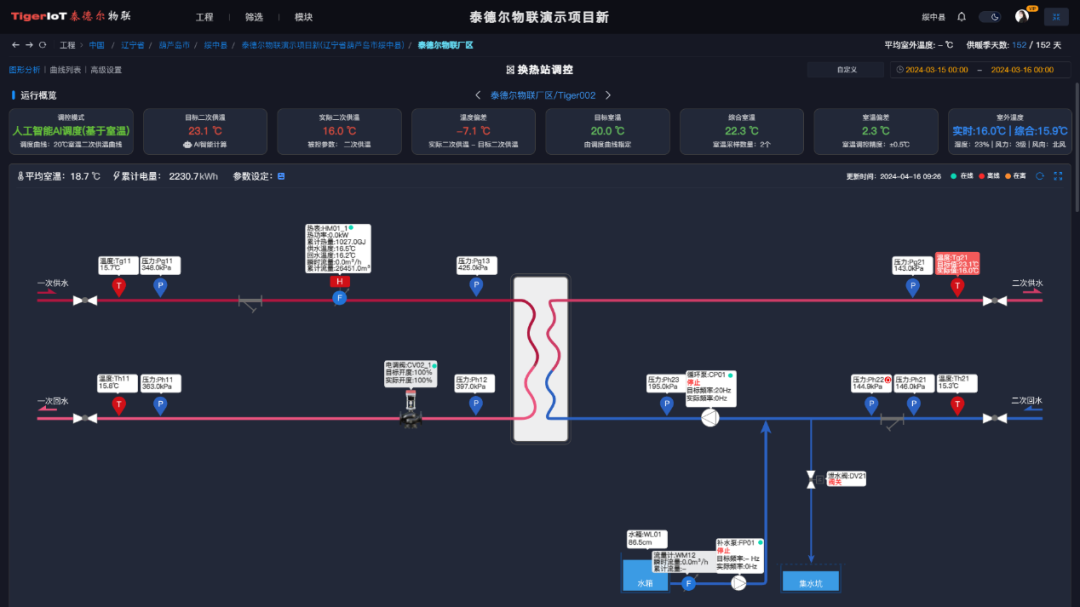Screen dimensions: 1080x607
Task: Go to next station with right chevron
Action: [607, 96]
